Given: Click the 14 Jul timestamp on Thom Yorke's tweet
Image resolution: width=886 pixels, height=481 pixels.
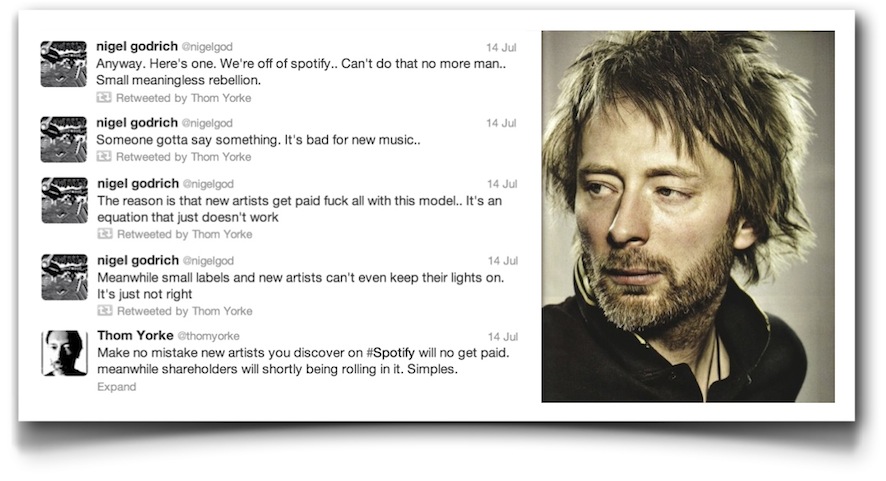Looking at the screenshot, I should point(503,337).
